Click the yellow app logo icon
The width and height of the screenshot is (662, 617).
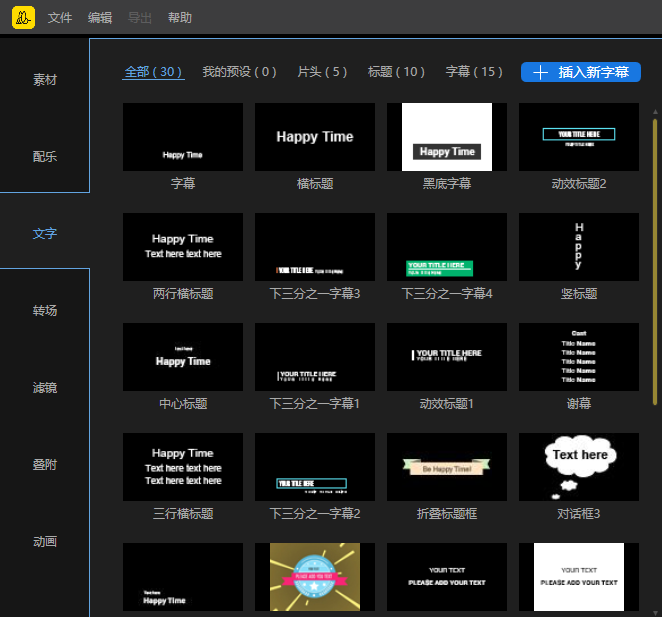coord(23,17)
